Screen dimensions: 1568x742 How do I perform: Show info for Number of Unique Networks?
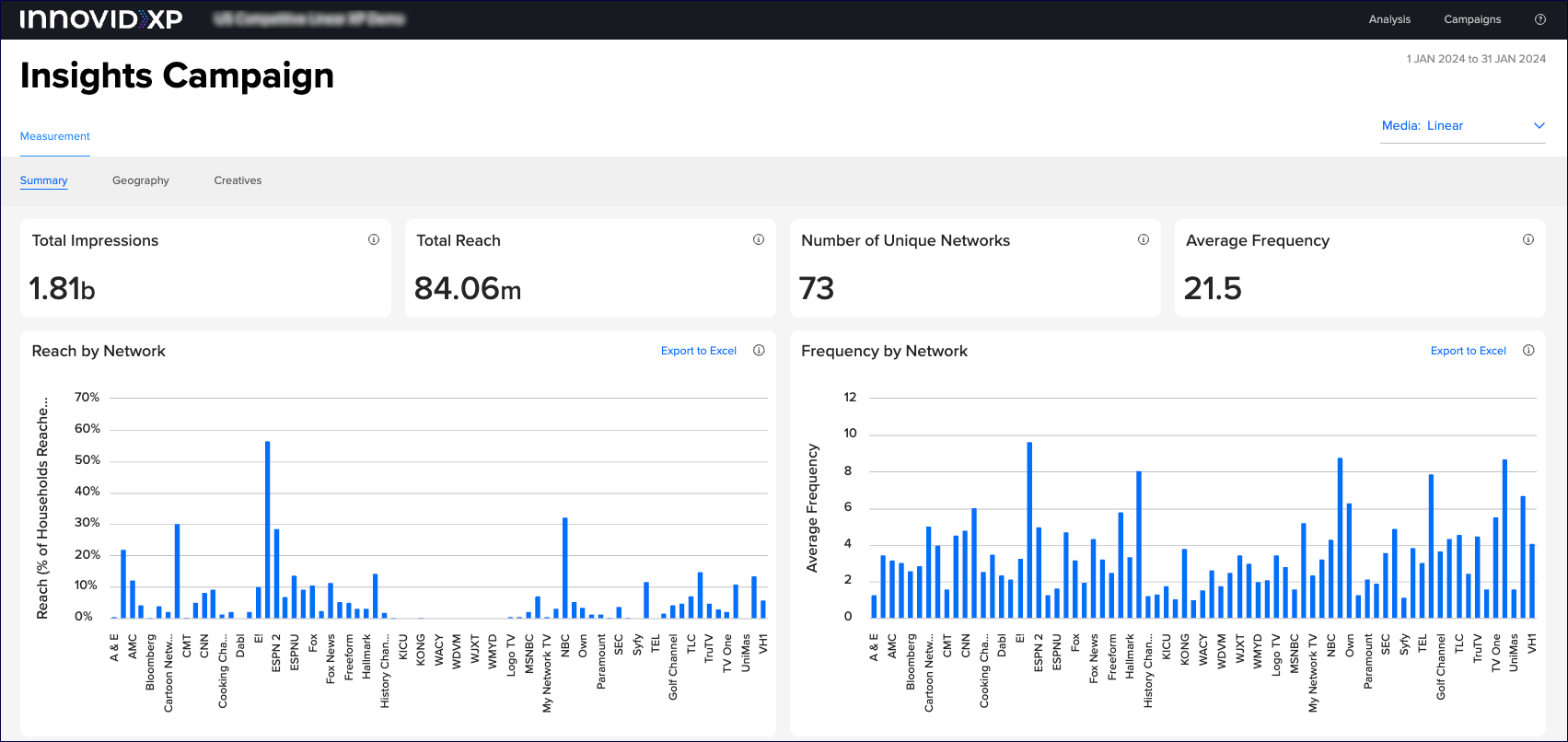point(1144,239)
